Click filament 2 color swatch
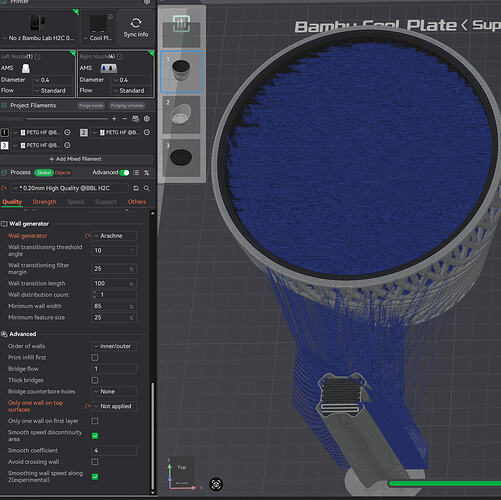501x500 pixels. 84,132
